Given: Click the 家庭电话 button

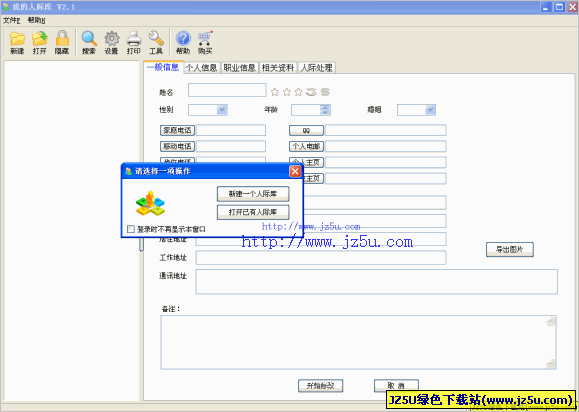Looking at the screenshot, I should coord(177,130).
